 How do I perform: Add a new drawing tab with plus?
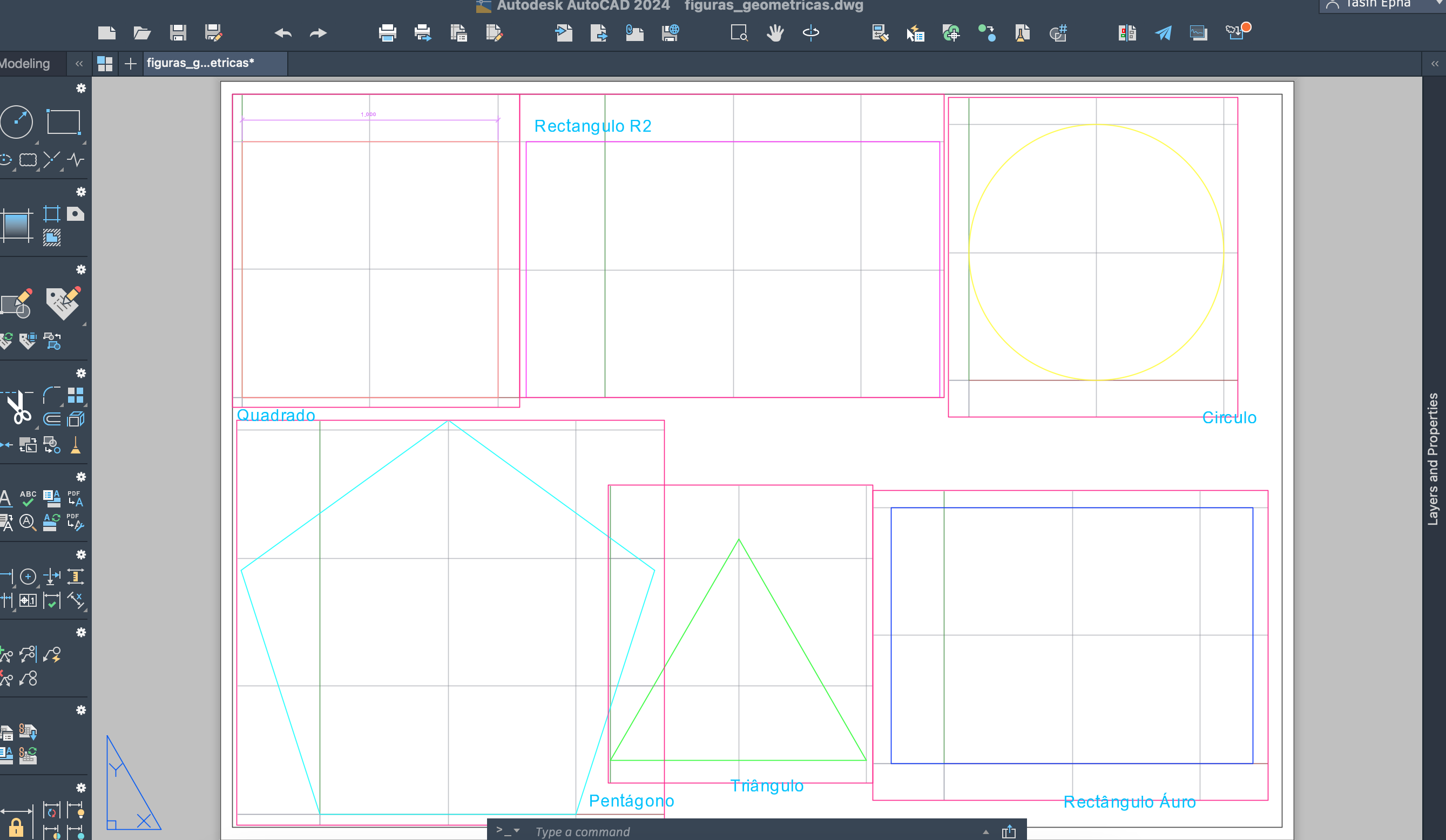[130, 63]
